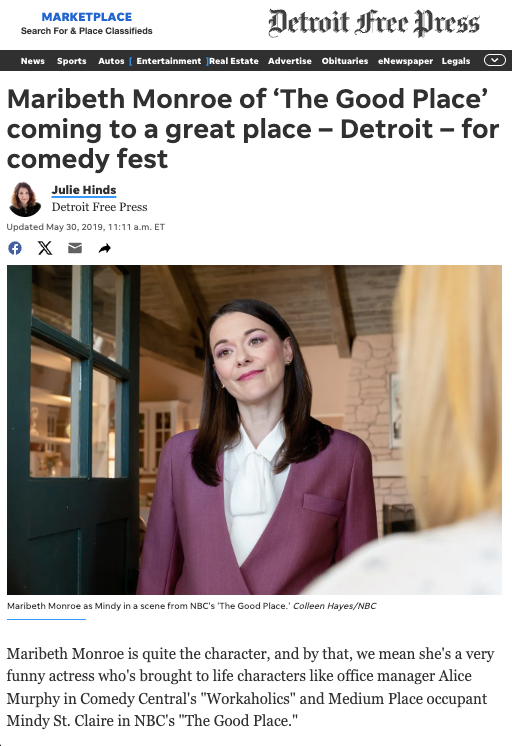Go to the Sports section

click(71, 61)
